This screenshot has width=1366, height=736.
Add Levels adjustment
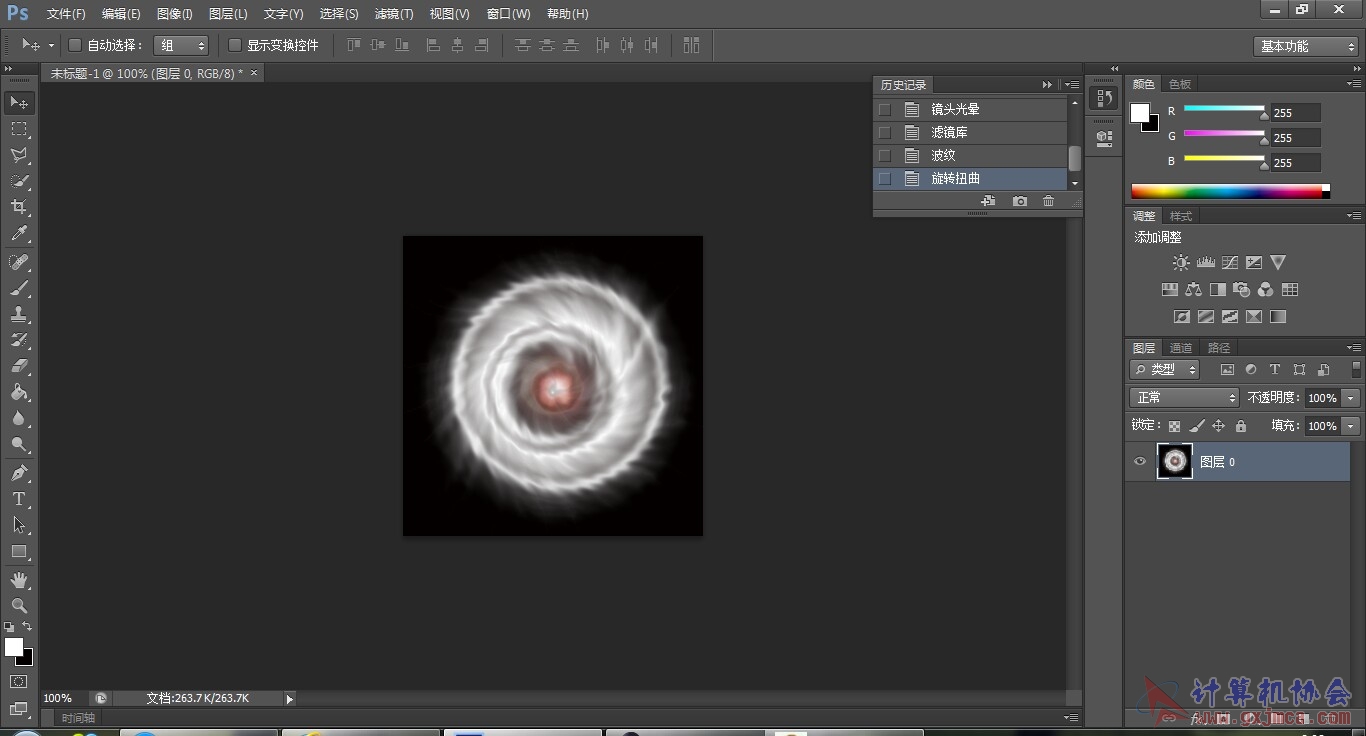coord(1205,262)
